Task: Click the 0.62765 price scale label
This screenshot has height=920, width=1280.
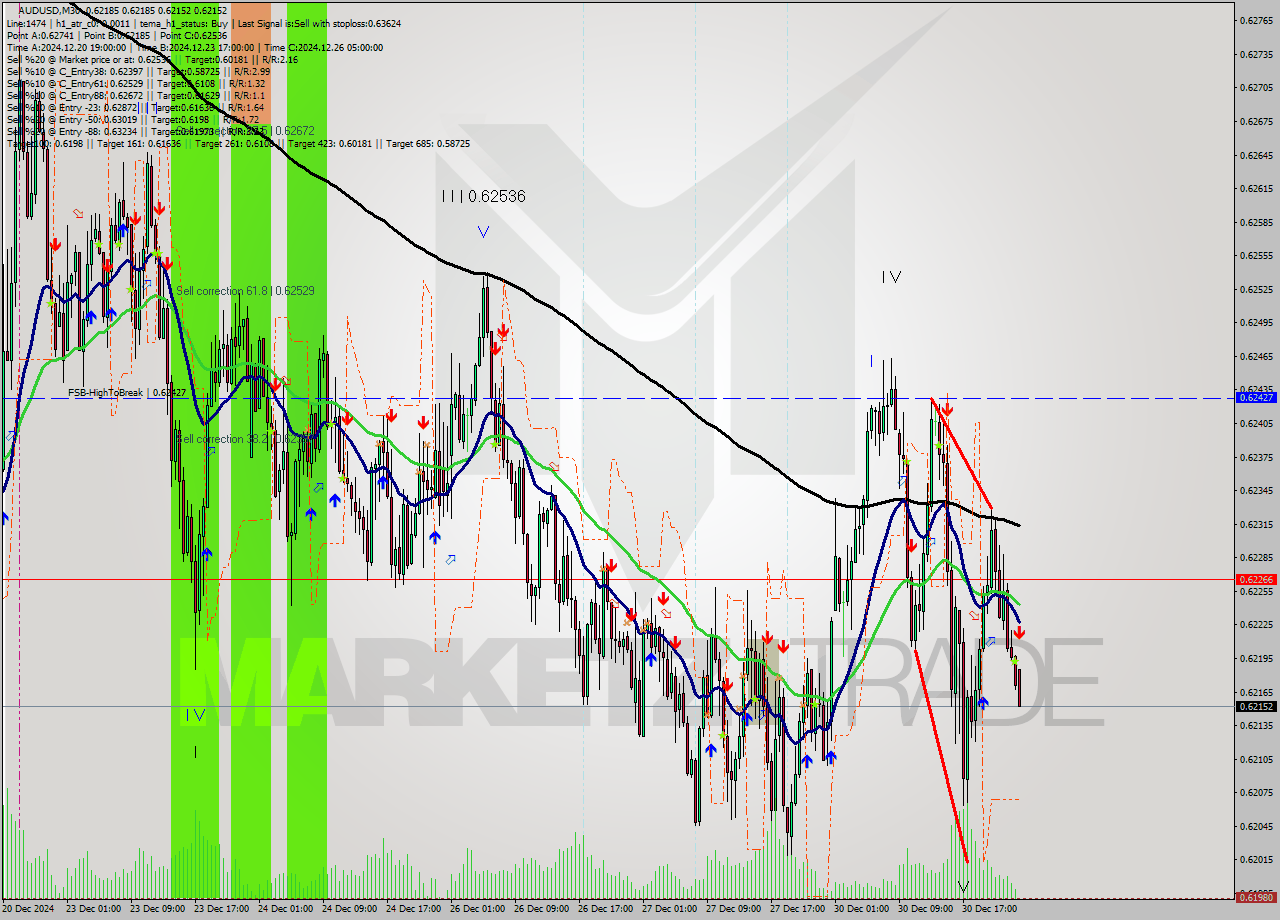Action: coord(1256,20)
